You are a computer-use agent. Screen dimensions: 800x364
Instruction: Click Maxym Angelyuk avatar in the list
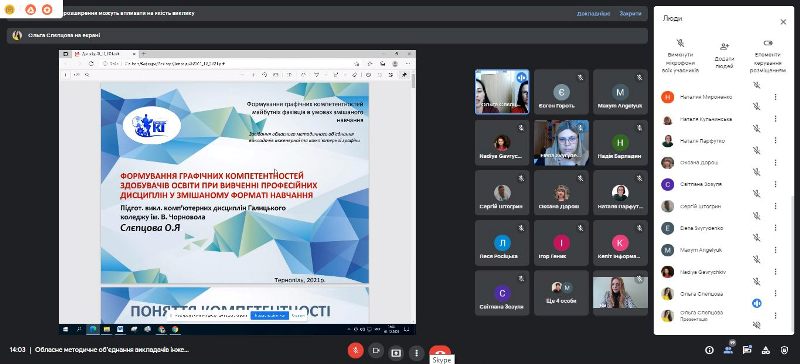click(667, 250)
